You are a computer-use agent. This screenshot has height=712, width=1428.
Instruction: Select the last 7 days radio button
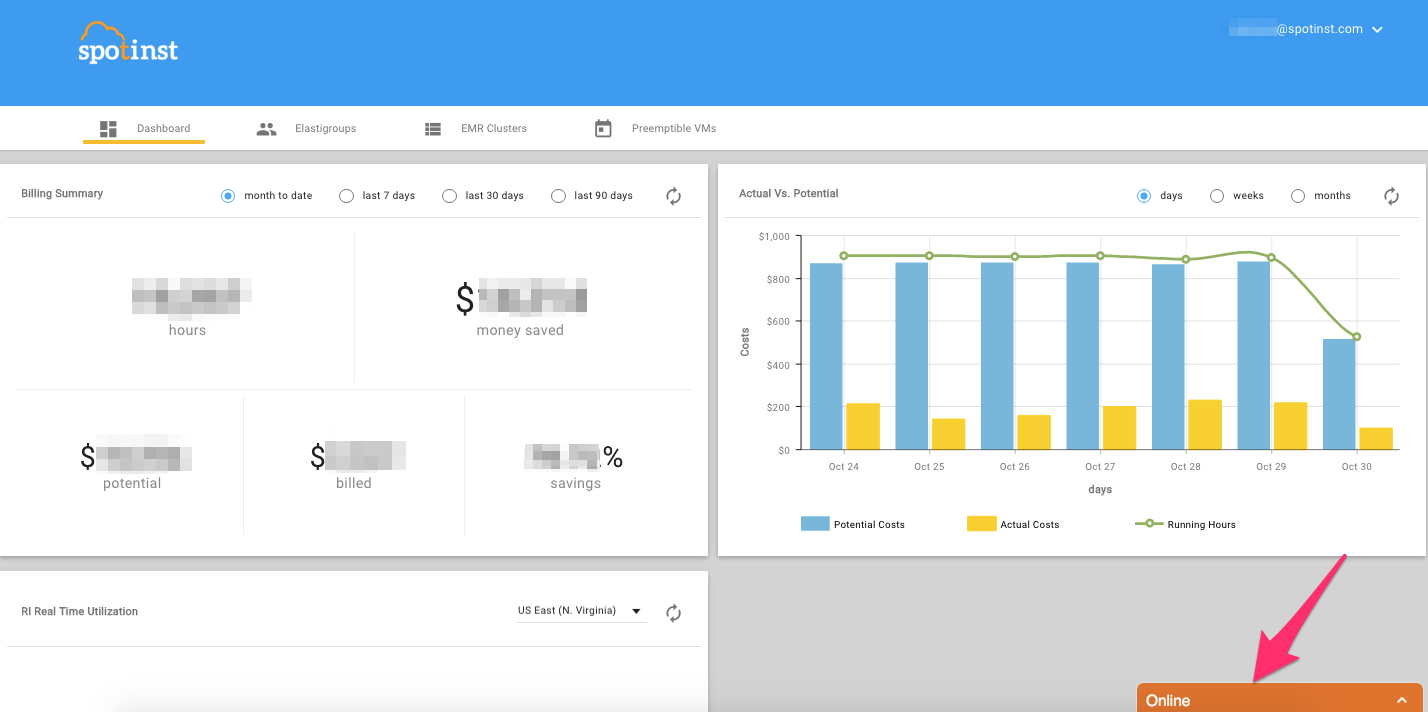pyautogui.click(x=347, y=196)
